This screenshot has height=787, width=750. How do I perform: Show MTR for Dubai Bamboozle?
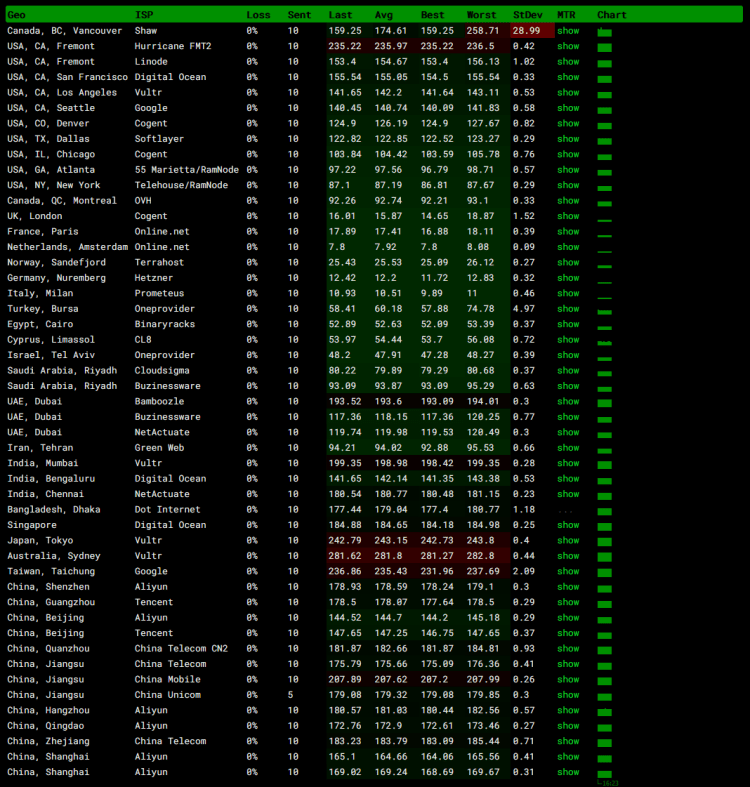coord(568,402)
